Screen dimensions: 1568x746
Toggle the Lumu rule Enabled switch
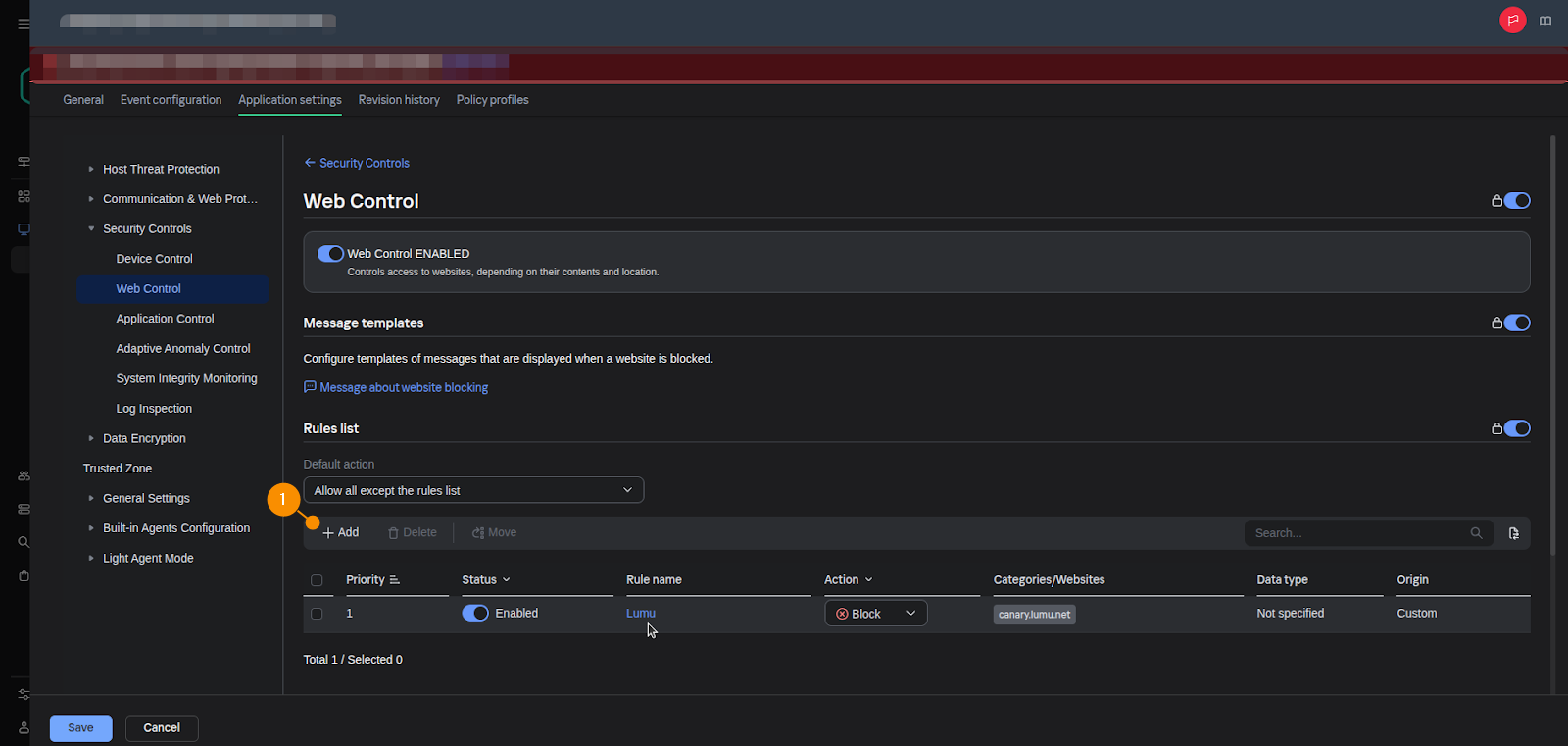coord(475,614)
